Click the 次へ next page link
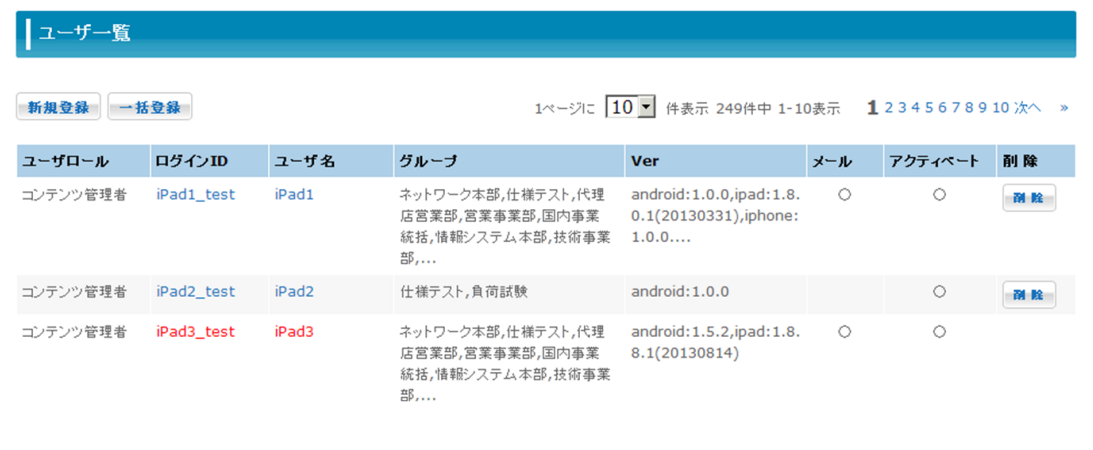 [x=1028, y=107]
